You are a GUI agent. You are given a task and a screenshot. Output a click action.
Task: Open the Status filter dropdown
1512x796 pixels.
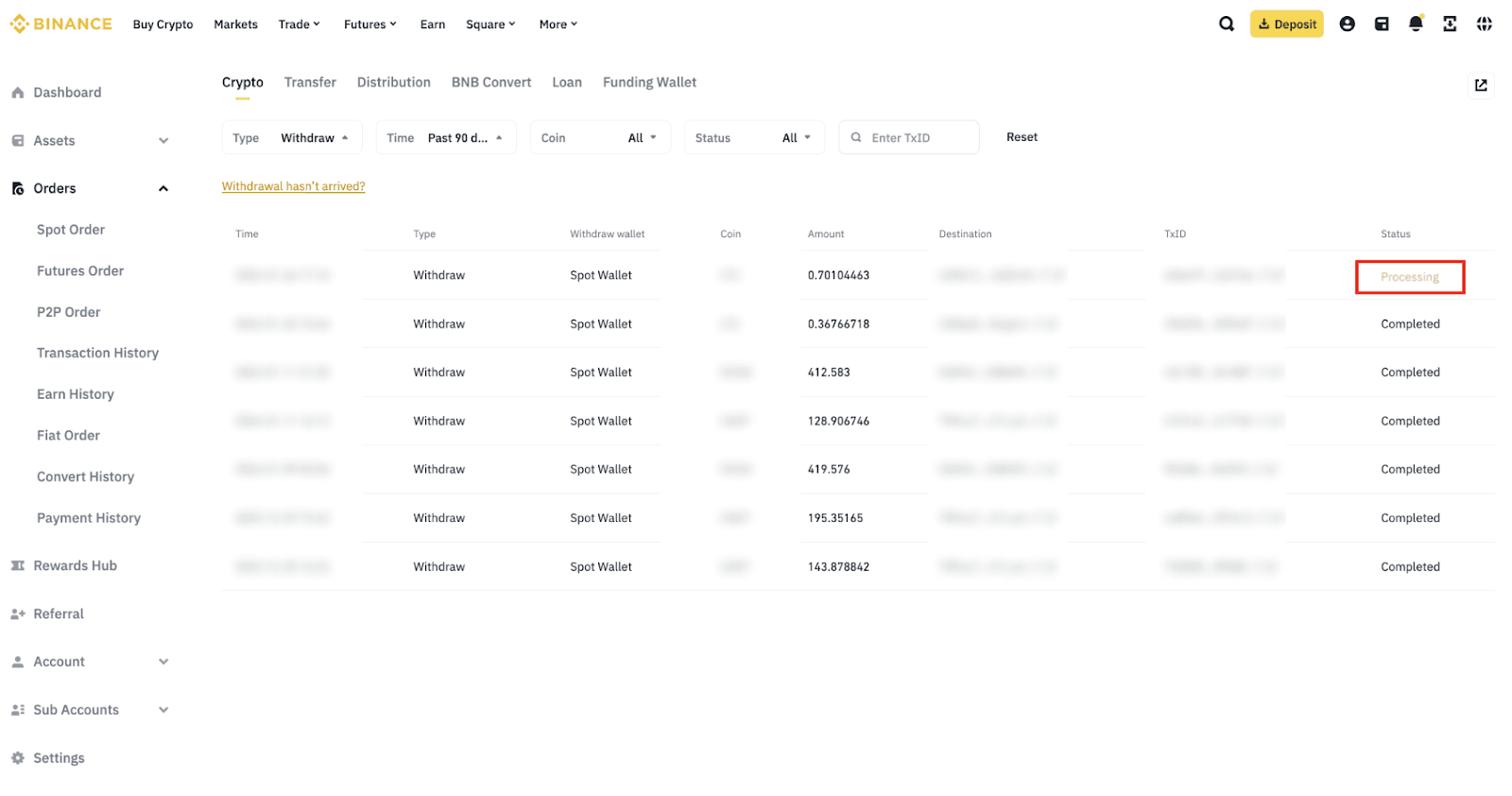[754, 138]
